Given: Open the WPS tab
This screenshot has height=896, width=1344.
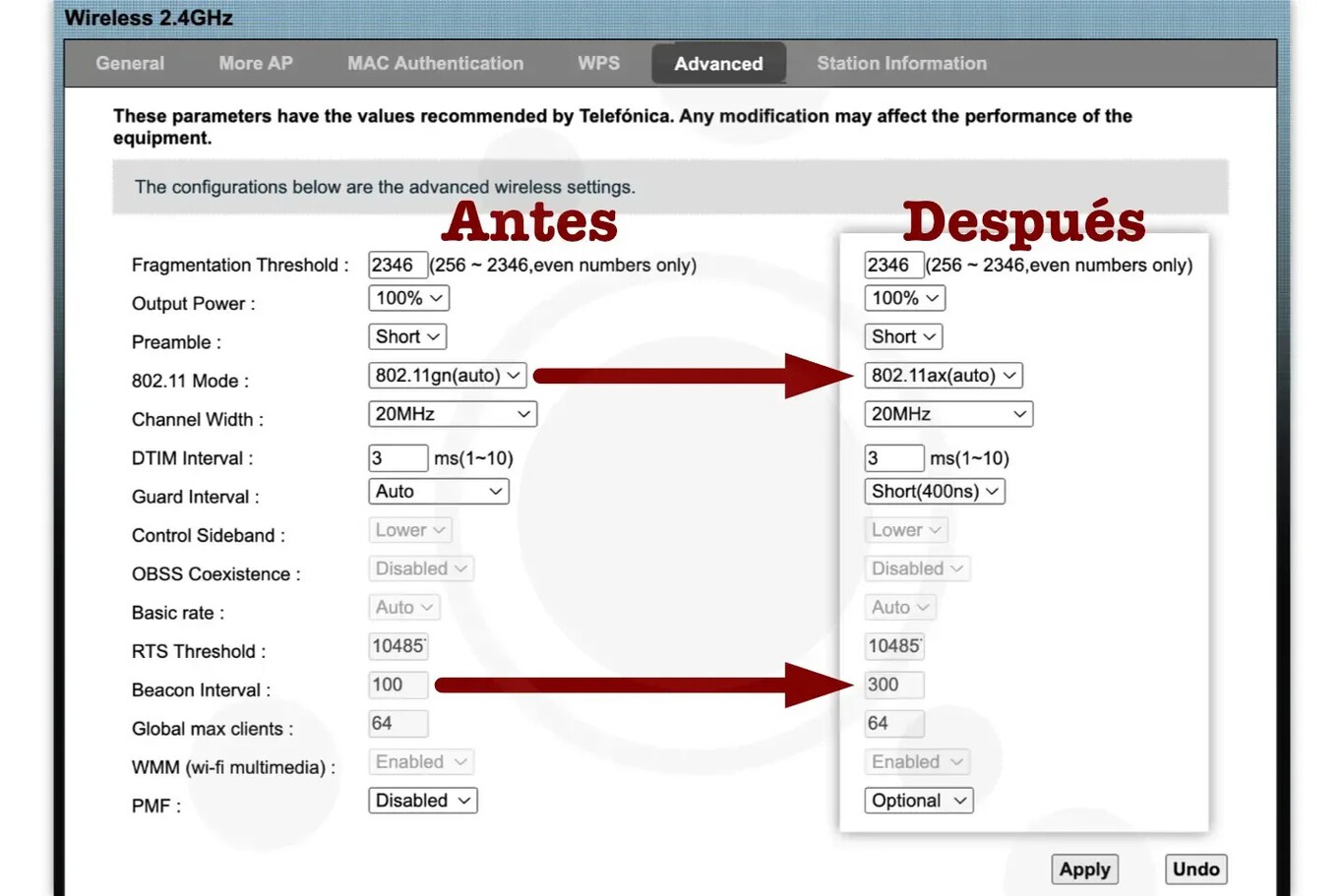Looking at the screenshot, I should point(598,63).
